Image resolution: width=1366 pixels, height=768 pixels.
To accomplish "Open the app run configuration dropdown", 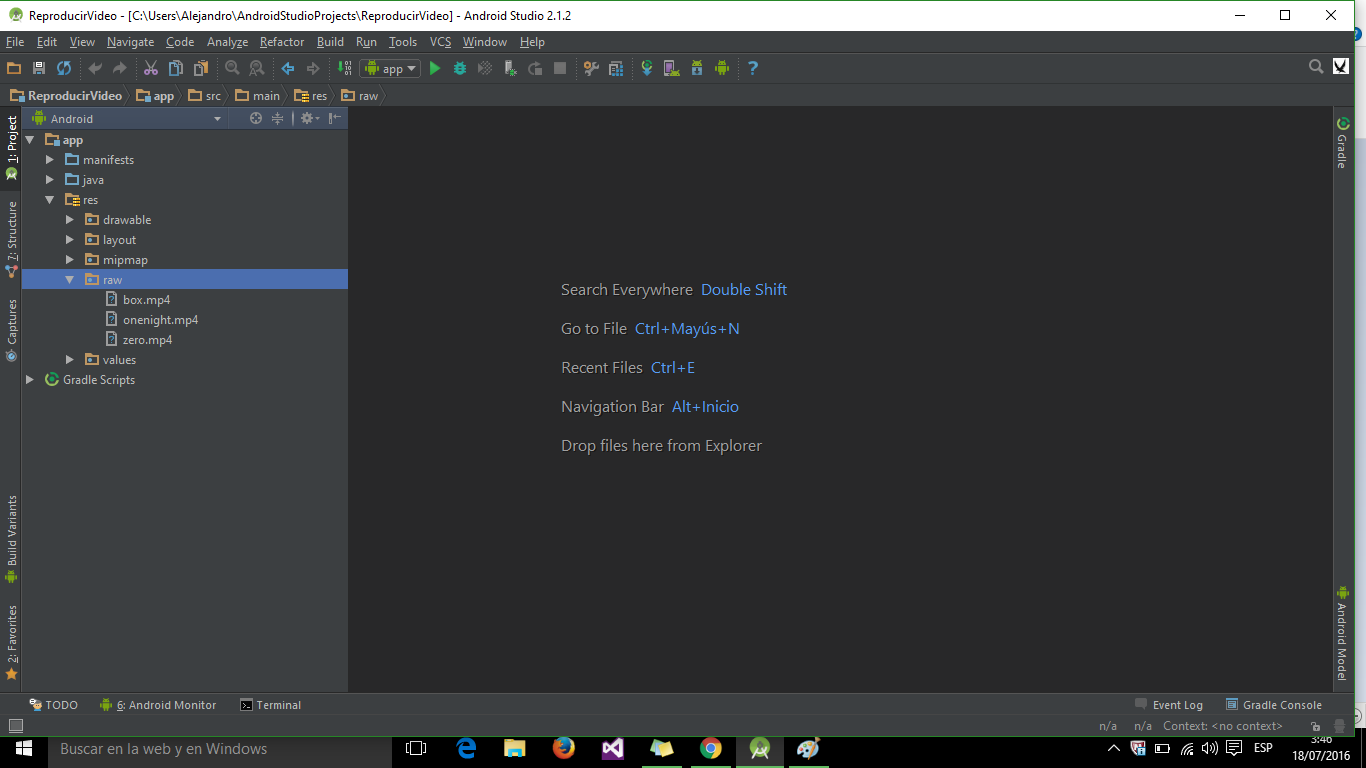I will [x=390, y=68].
